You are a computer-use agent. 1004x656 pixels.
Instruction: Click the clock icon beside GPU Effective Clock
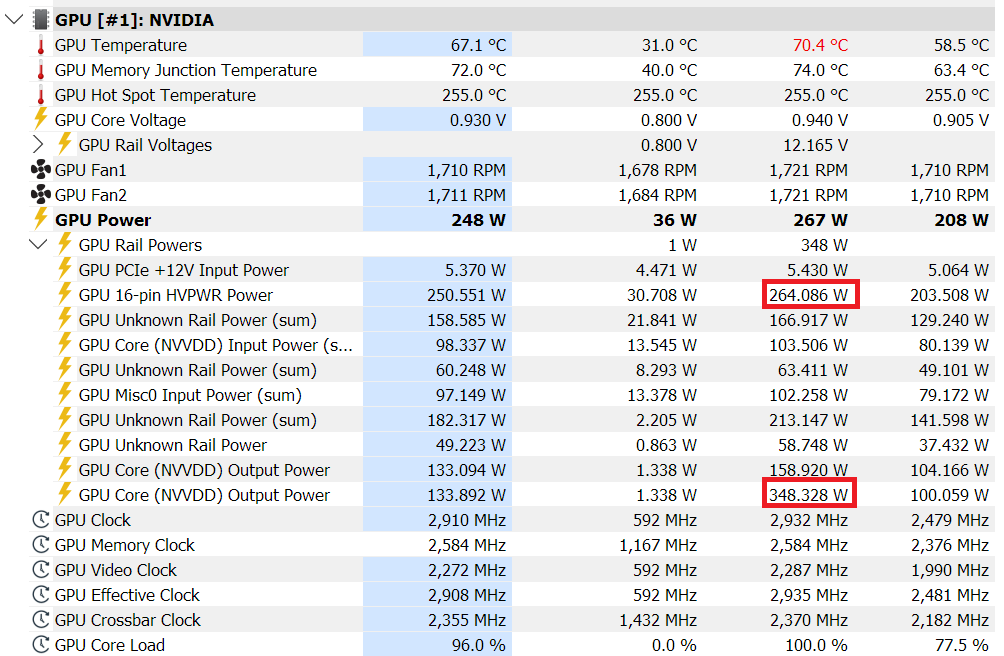pos(40,595)
